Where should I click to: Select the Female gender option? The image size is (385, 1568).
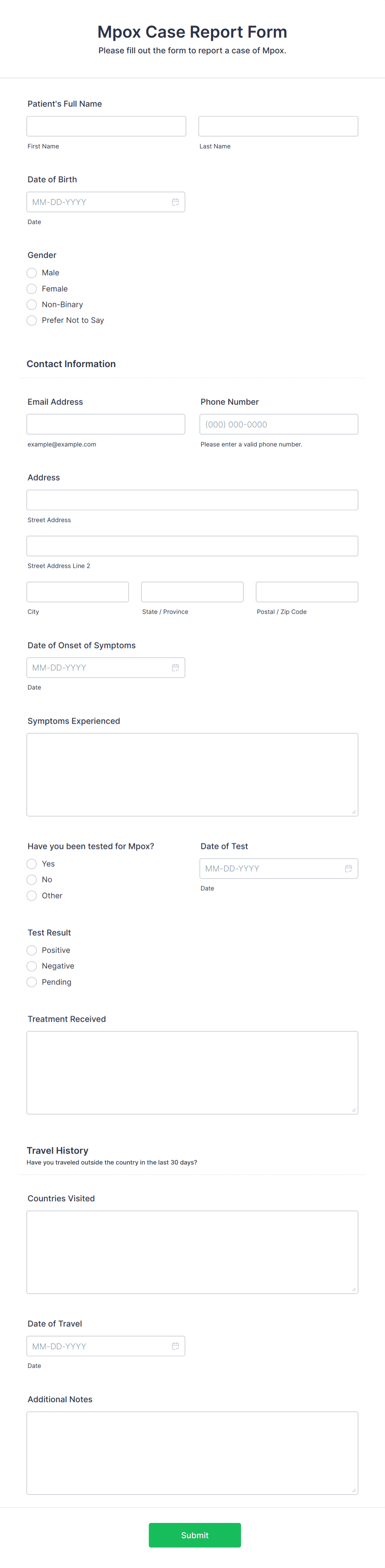tap(31, 289)
